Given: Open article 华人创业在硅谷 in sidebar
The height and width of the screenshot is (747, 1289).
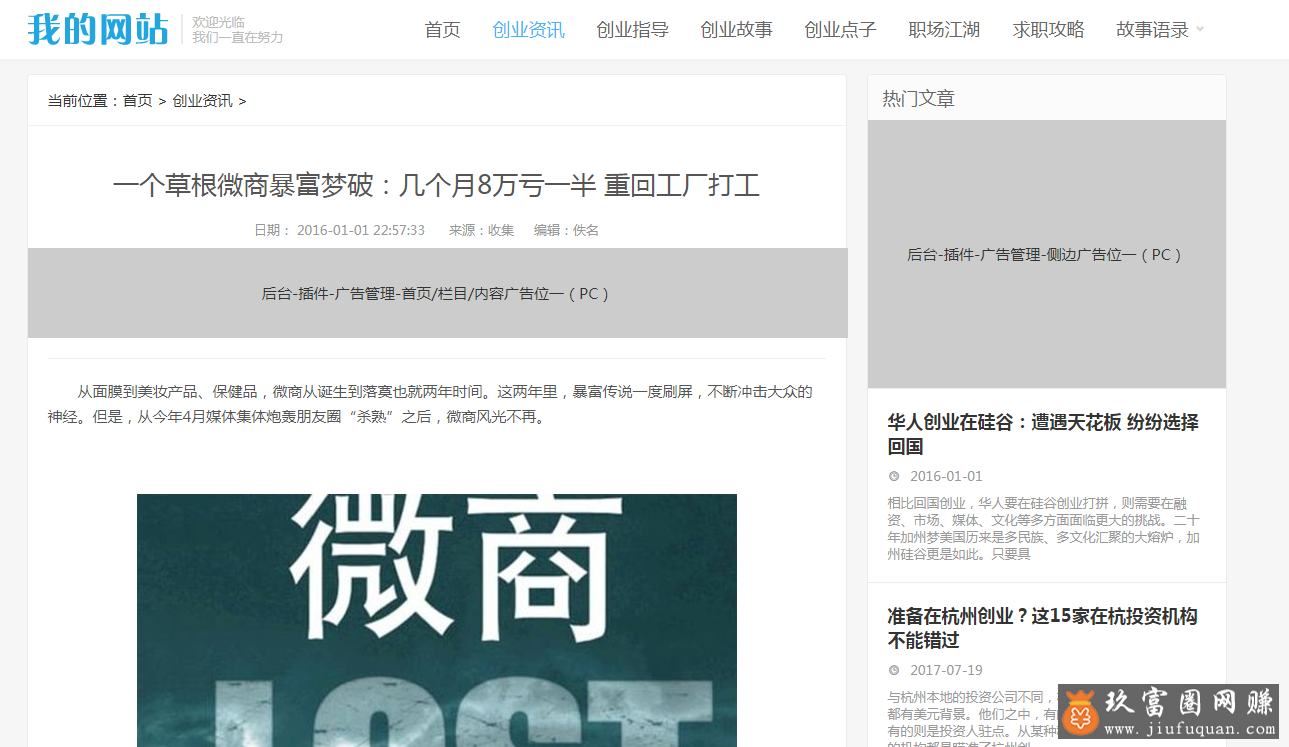Looking at the screenshot, I should pos(1042,434).
